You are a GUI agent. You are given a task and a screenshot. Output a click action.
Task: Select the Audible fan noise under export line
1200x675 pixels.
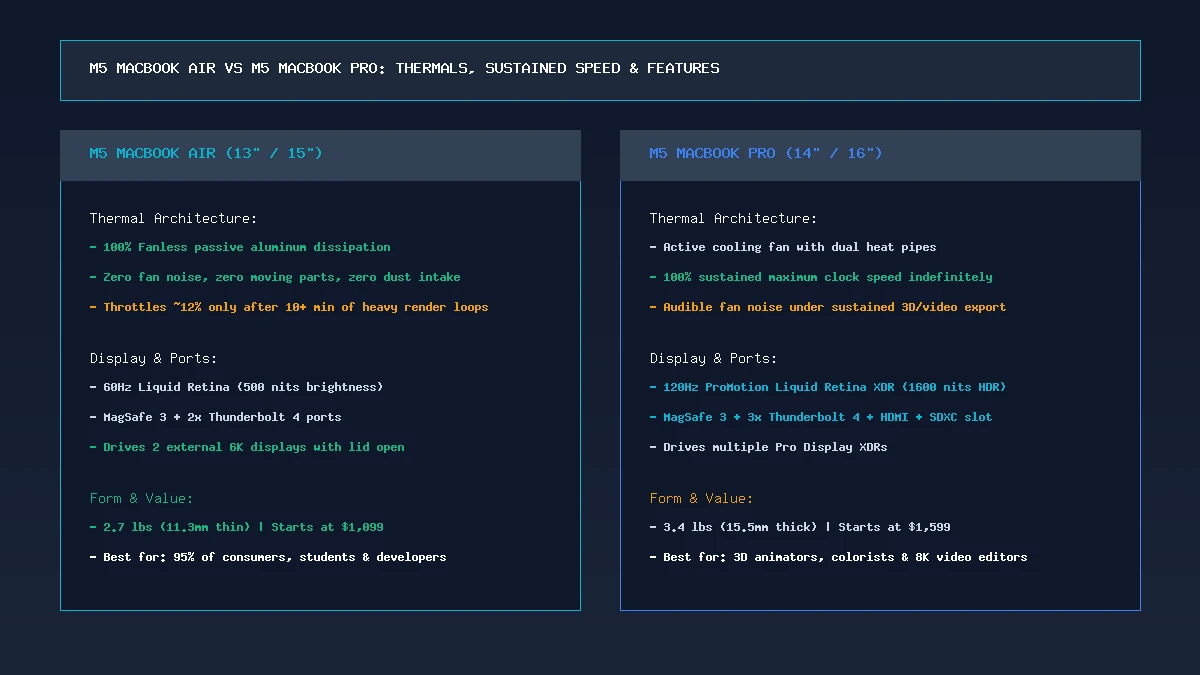click(828, 307)
